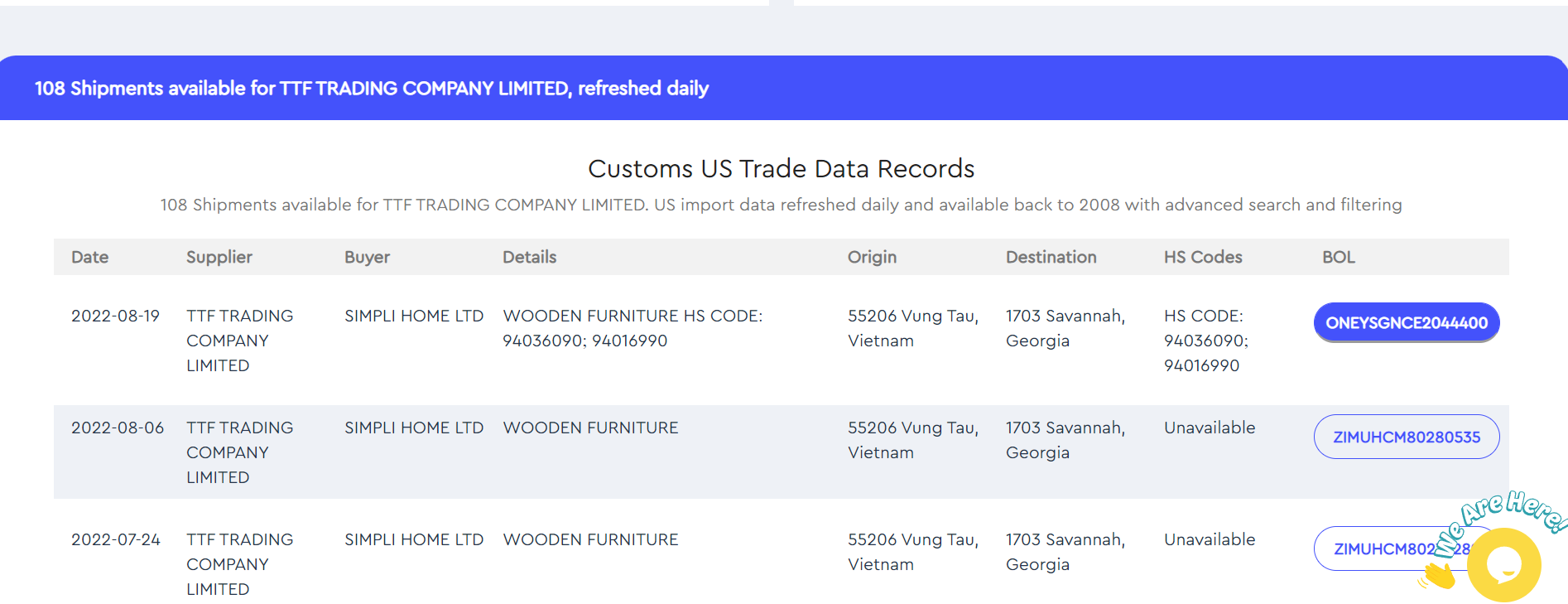Click the Buyer column header
Image resolution: width=1568 pixels, height=604 pixels.
[367, 257]
